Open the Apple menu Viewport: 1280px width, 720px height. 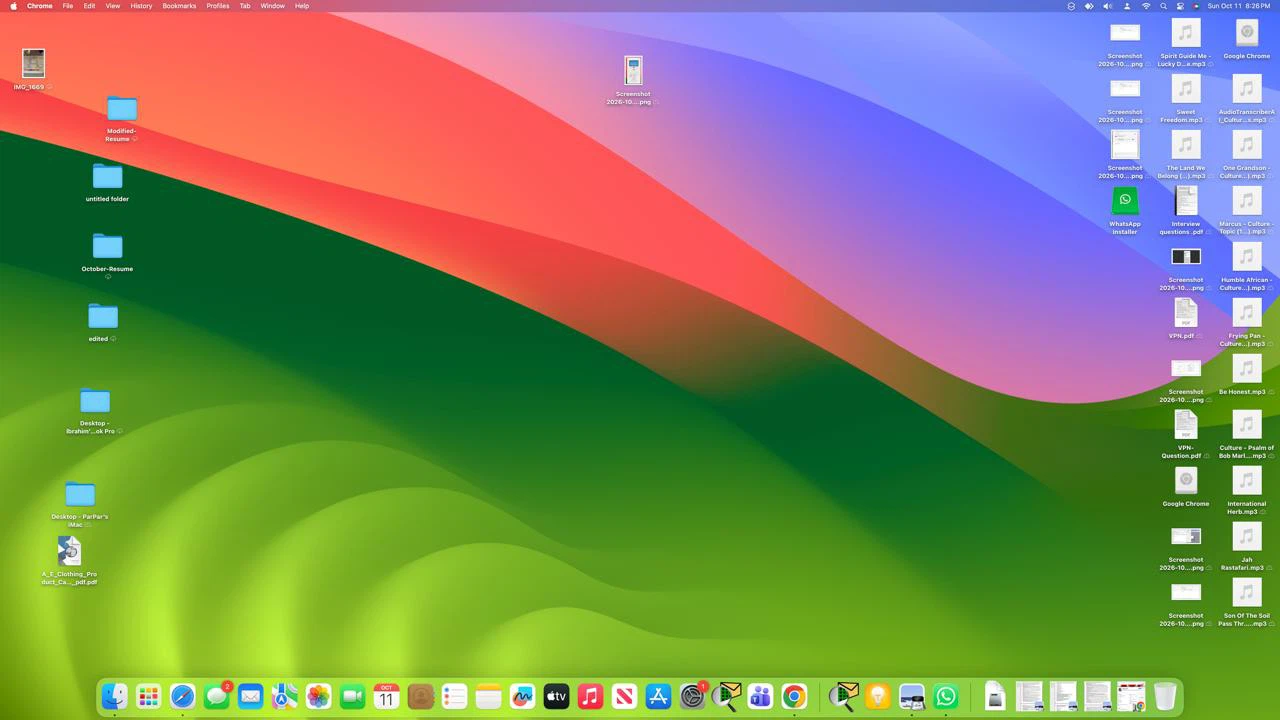point(14,6)
